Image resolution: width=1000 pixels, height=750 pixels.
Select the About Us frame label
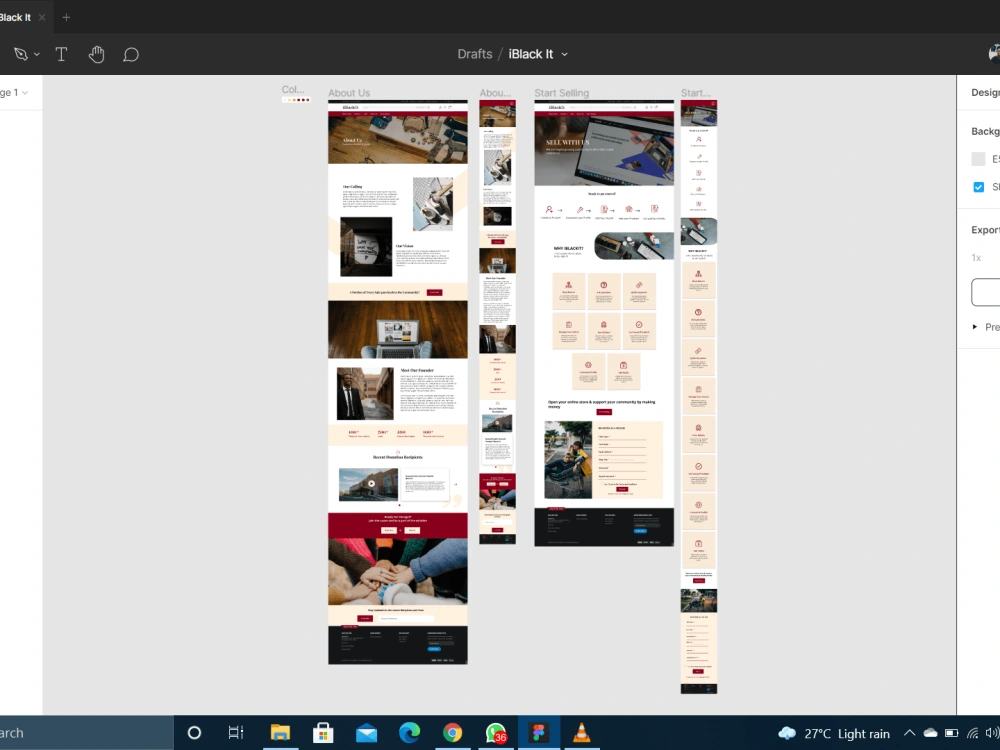[349, 93]
